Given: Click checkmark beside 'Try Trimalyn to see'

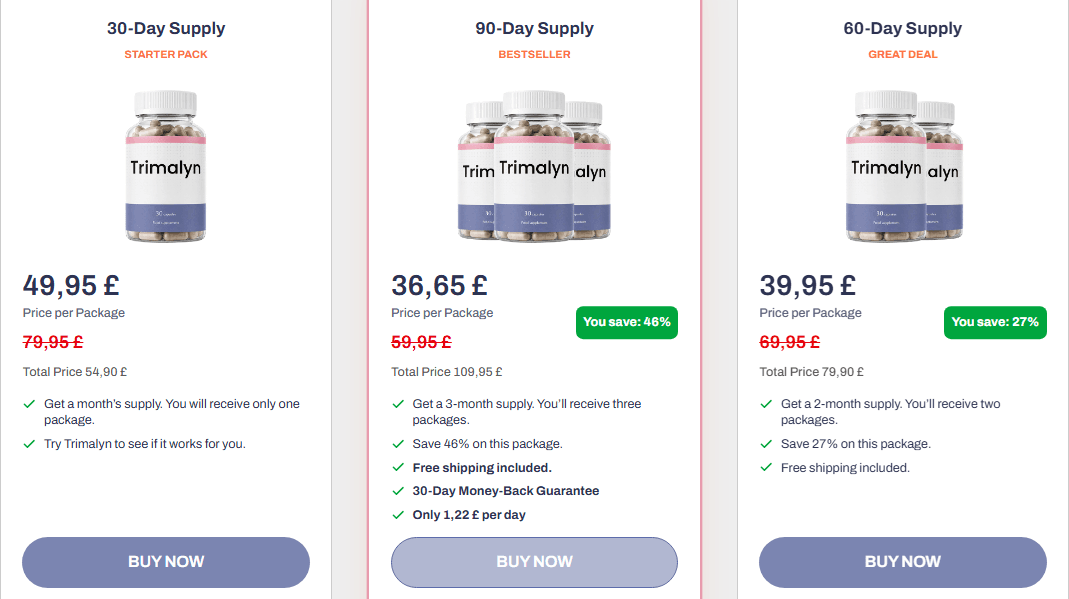Looking at the screenshot, I should pos(29,444).
